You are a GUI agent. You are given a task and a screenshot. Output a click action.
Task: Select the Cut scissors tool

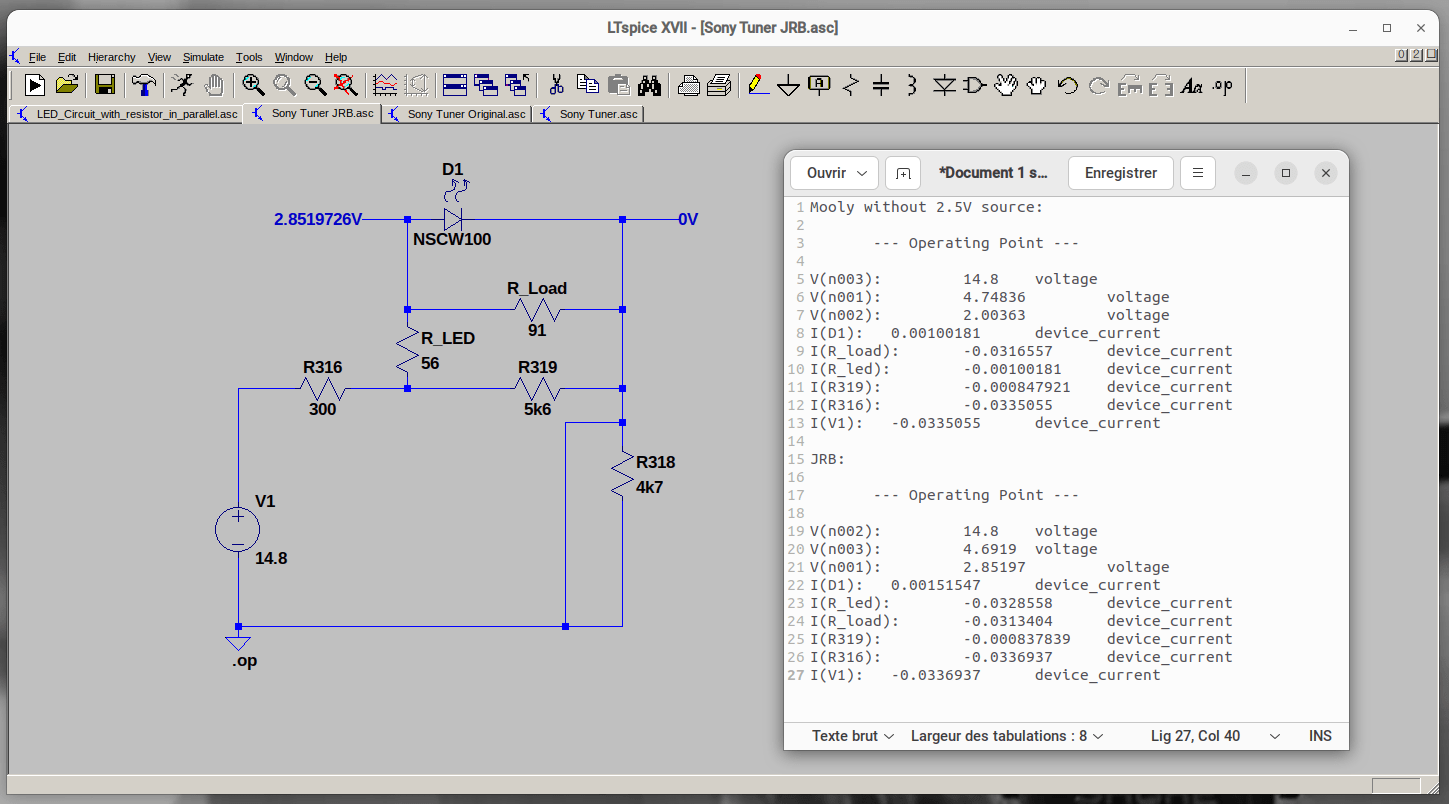557,85
